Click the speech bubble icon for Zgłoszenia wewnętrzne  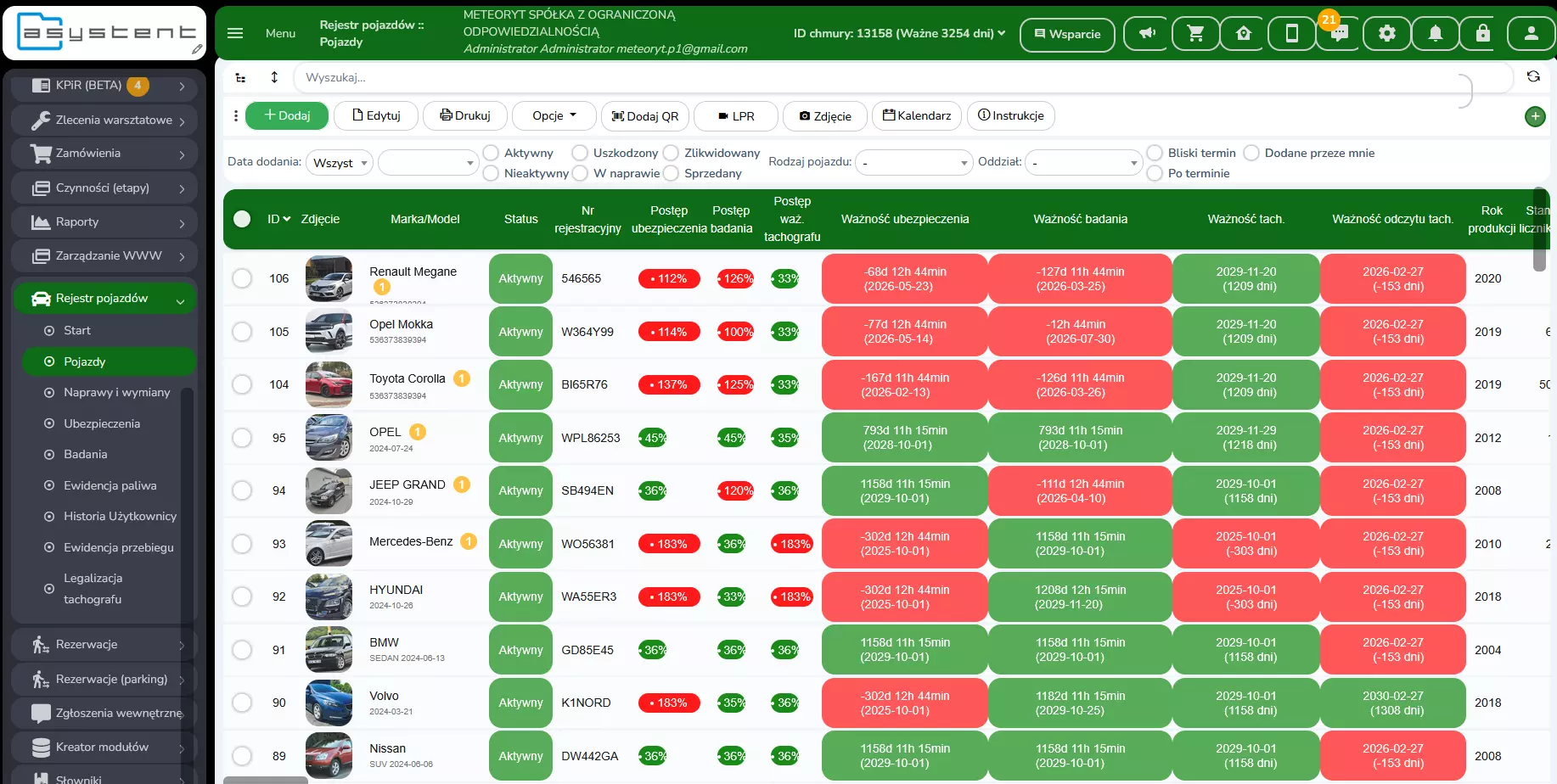[x=41, y=714]
